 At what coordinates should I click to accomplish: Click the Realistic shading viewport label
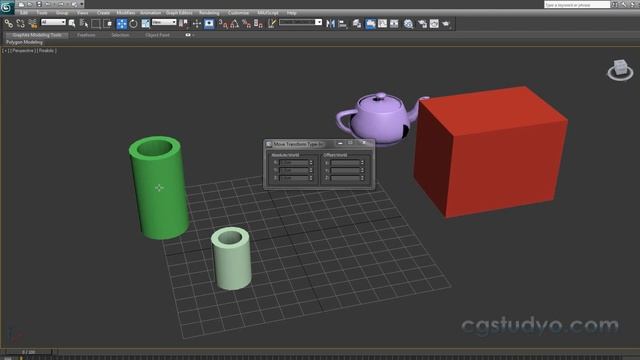point(46,51)
